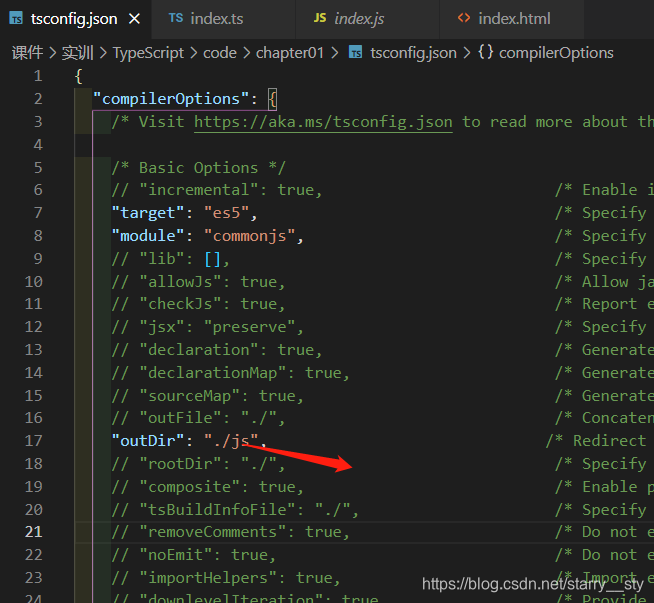The image size is (654, 603).
Task: Click the braces icon before compilerOptions breadcrumb
Action: pyautogui.click(x=485, y=53)
